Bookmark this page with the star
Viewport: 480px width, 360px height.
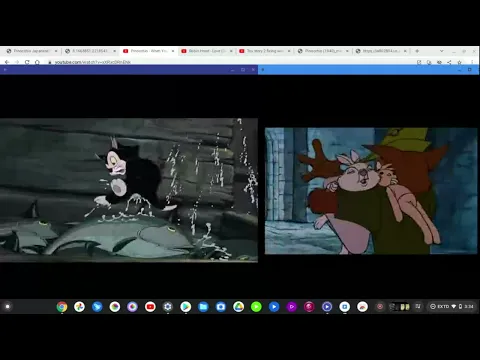point(459,62)
